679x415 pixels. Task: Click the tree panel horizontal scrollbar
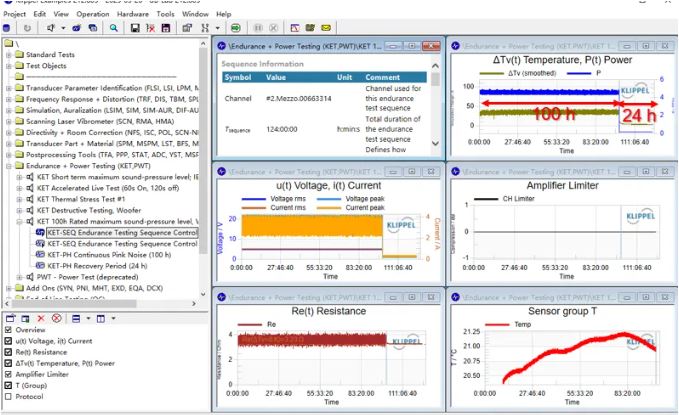[72, 304]
